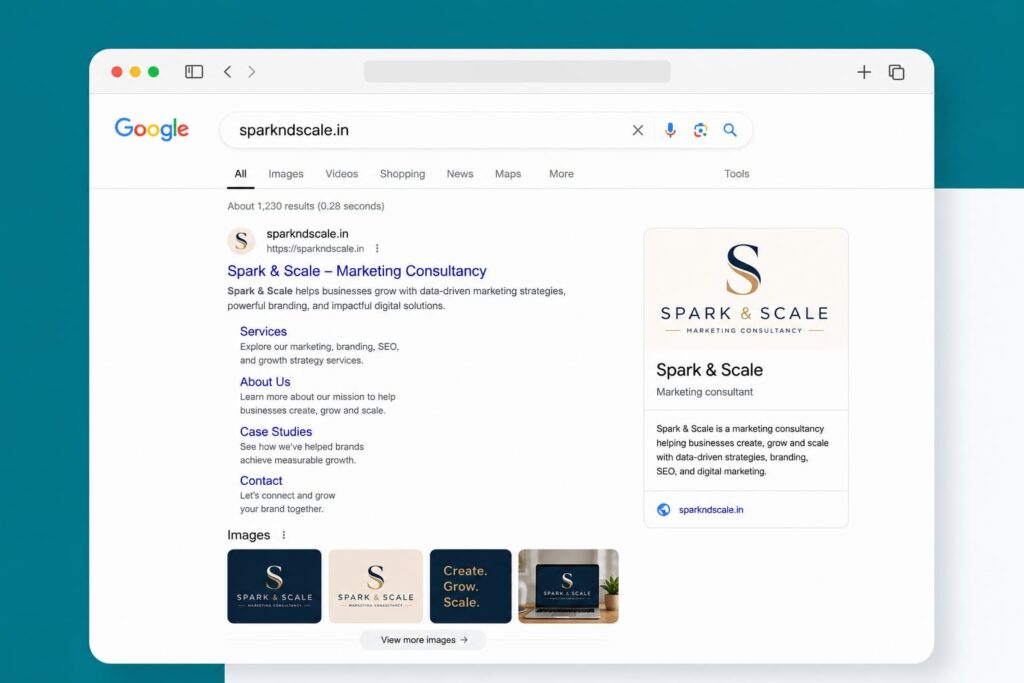This screenshot has height=683, width=1024.
Task: Expand the More search categories menu
Action: coord(562,174)
